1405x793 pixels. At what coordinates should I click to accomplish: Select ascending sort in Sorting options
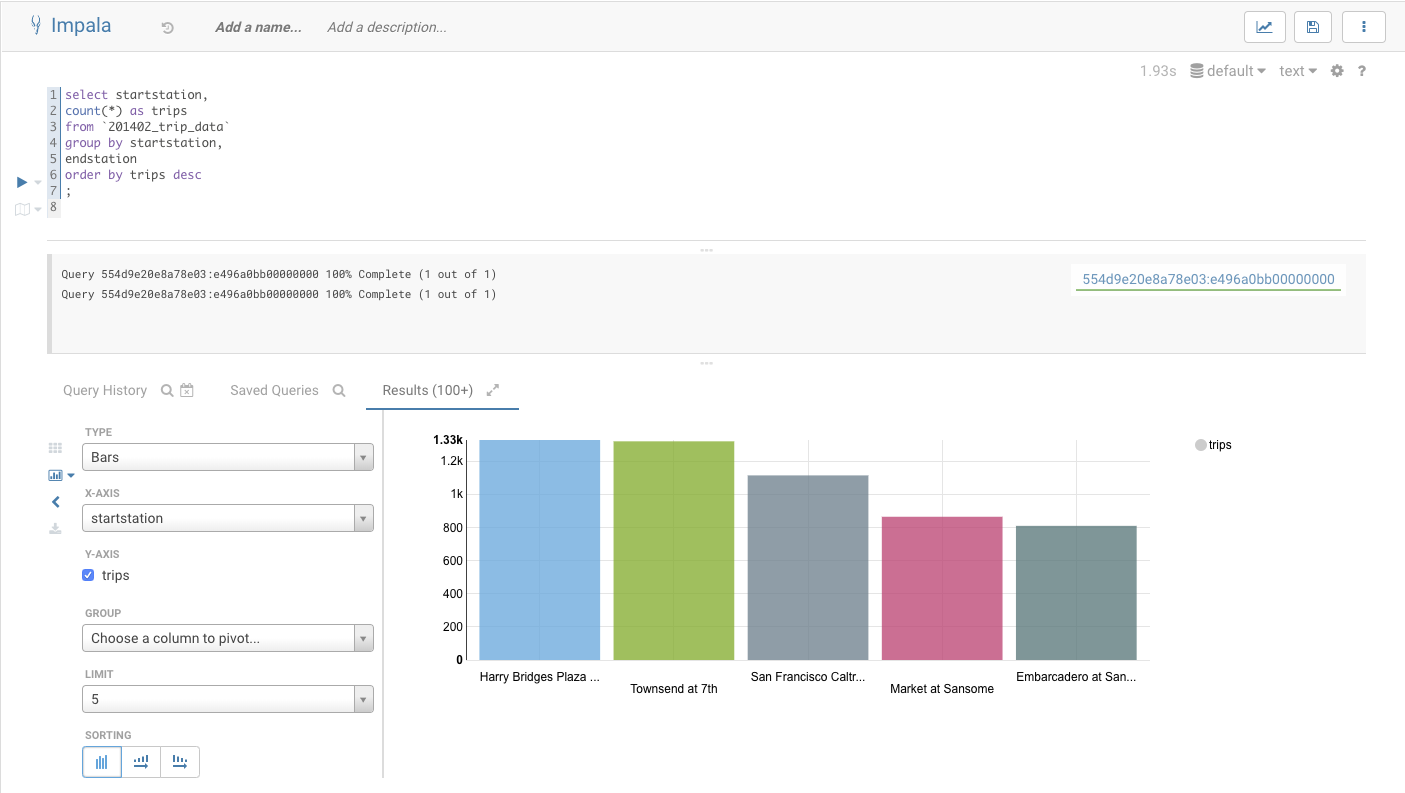tap(141, 762)
